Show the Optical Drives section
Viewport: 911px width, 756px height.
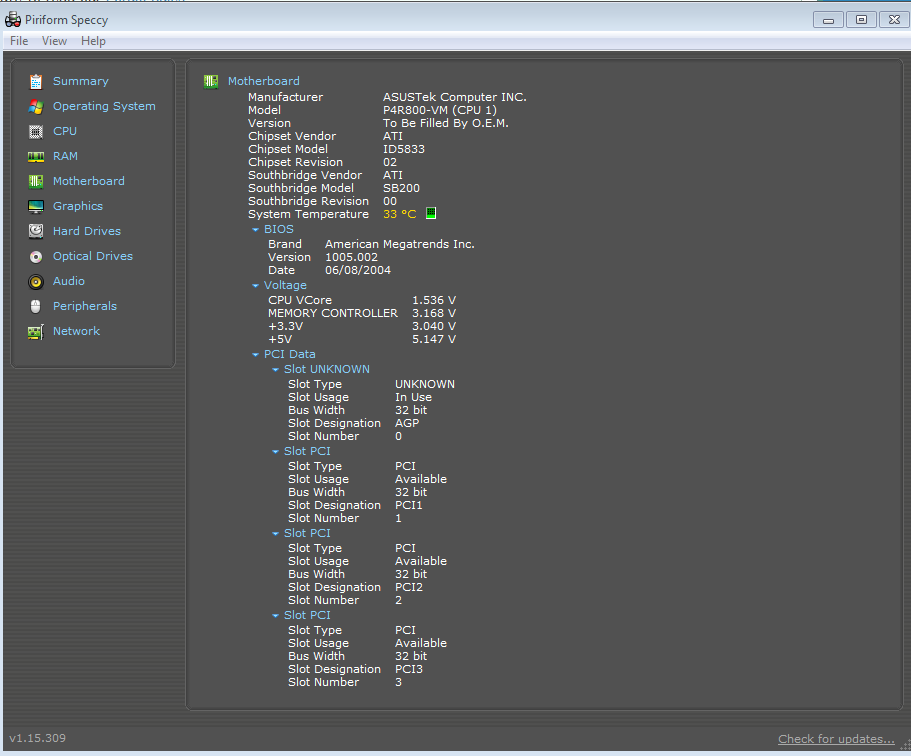pos(93,256)
